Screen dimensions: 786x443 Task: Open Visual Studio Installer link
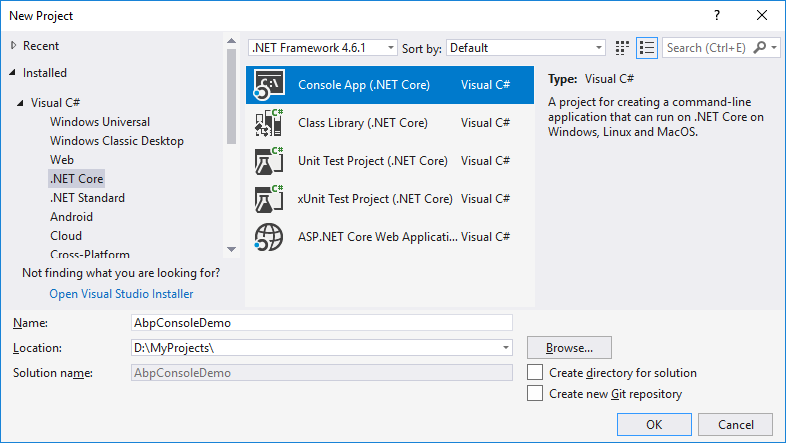coord(121,294)
